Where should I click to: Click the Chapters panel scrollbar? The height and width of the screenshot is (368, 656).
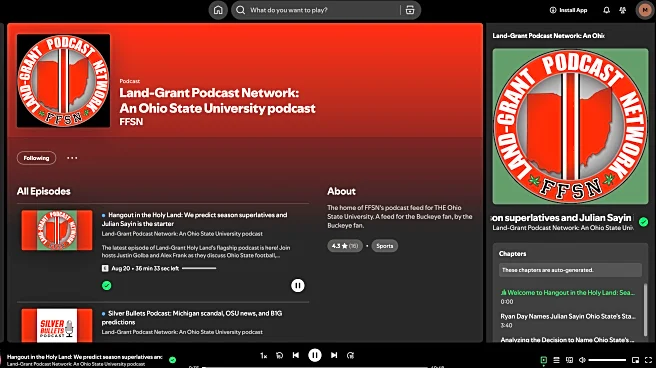click(645, 309)
